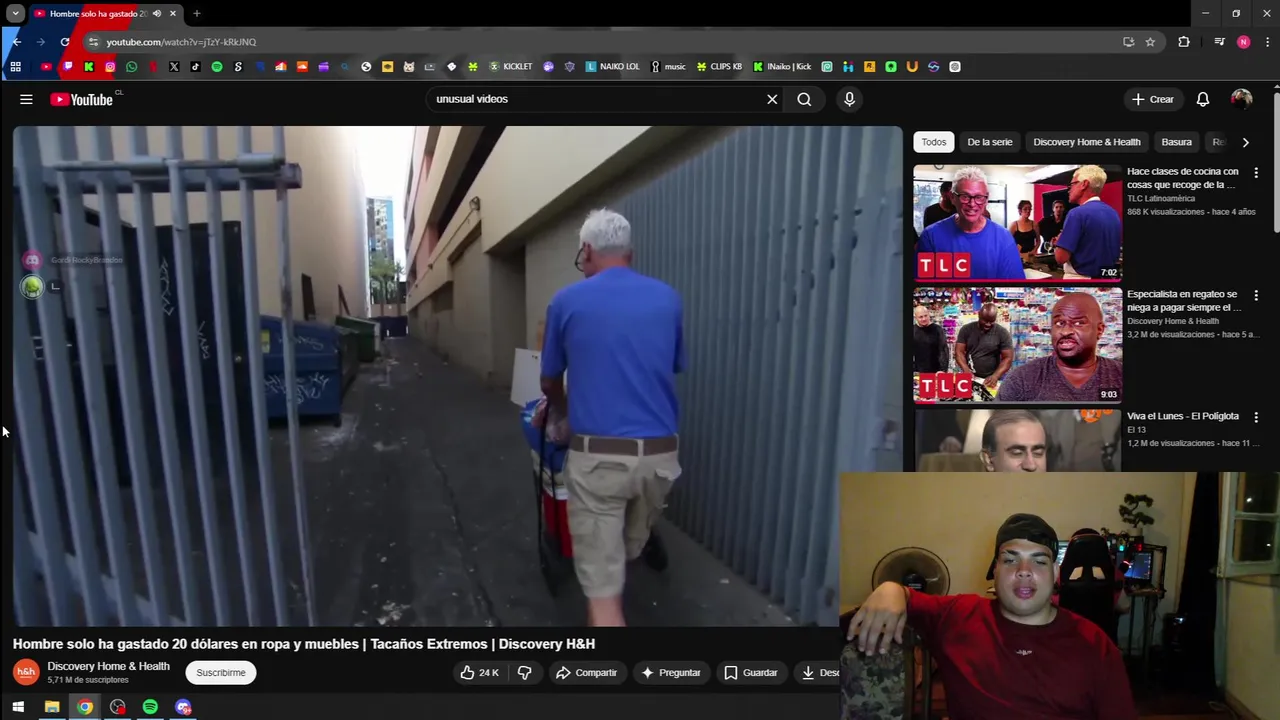Run search with the magnifier button
1280x720 pixels.
click(x=804, y=99)
